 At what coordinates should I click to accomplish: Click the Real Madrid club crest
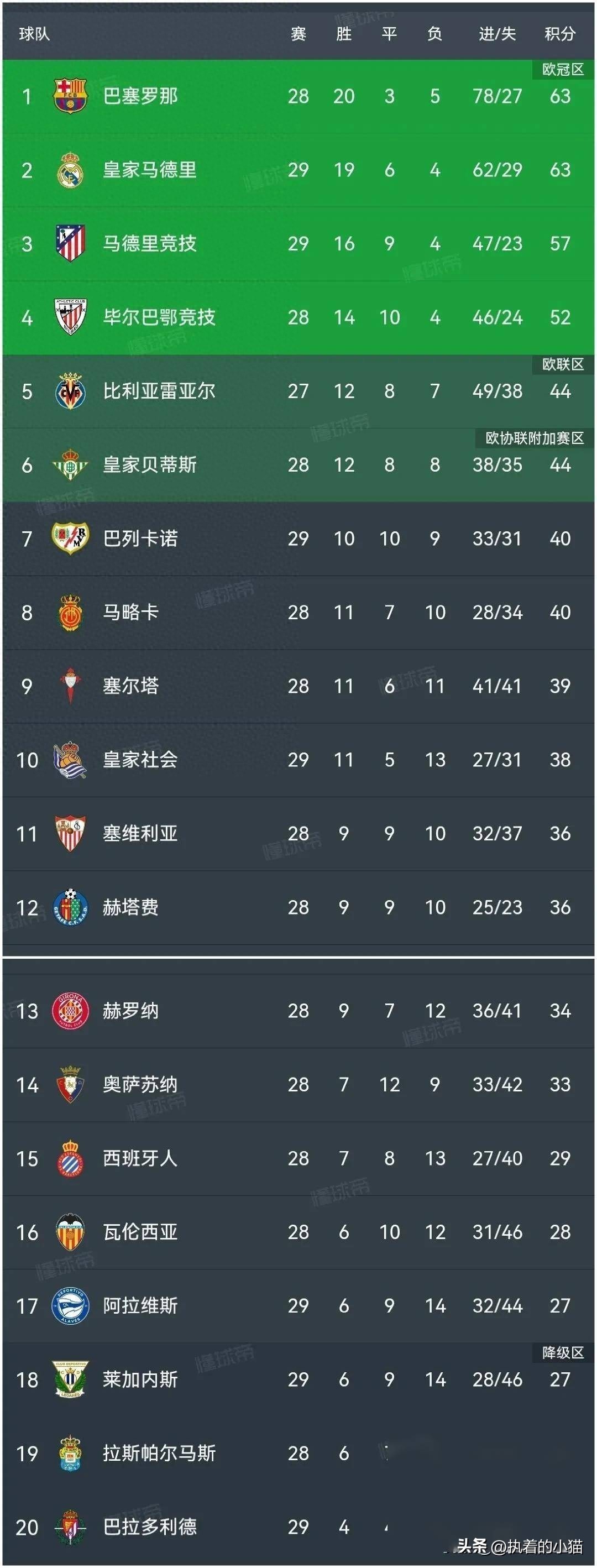coord(70,170)
